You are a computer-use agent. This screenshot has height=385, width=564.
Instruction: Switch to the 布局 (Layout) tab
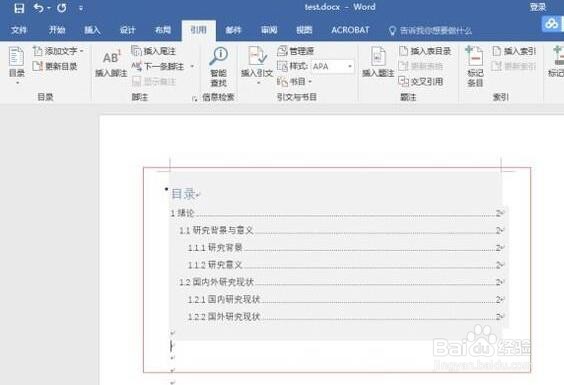163,30
